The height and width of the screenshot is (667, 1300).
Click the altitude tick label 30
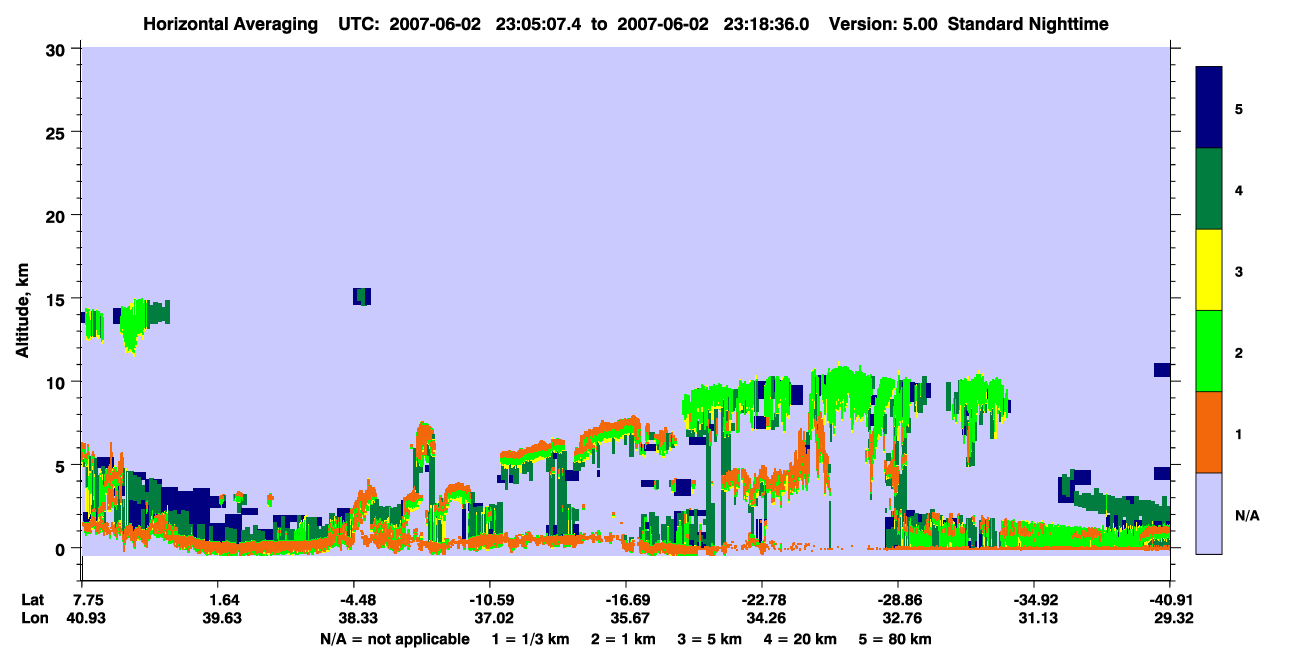pos(58,49)
